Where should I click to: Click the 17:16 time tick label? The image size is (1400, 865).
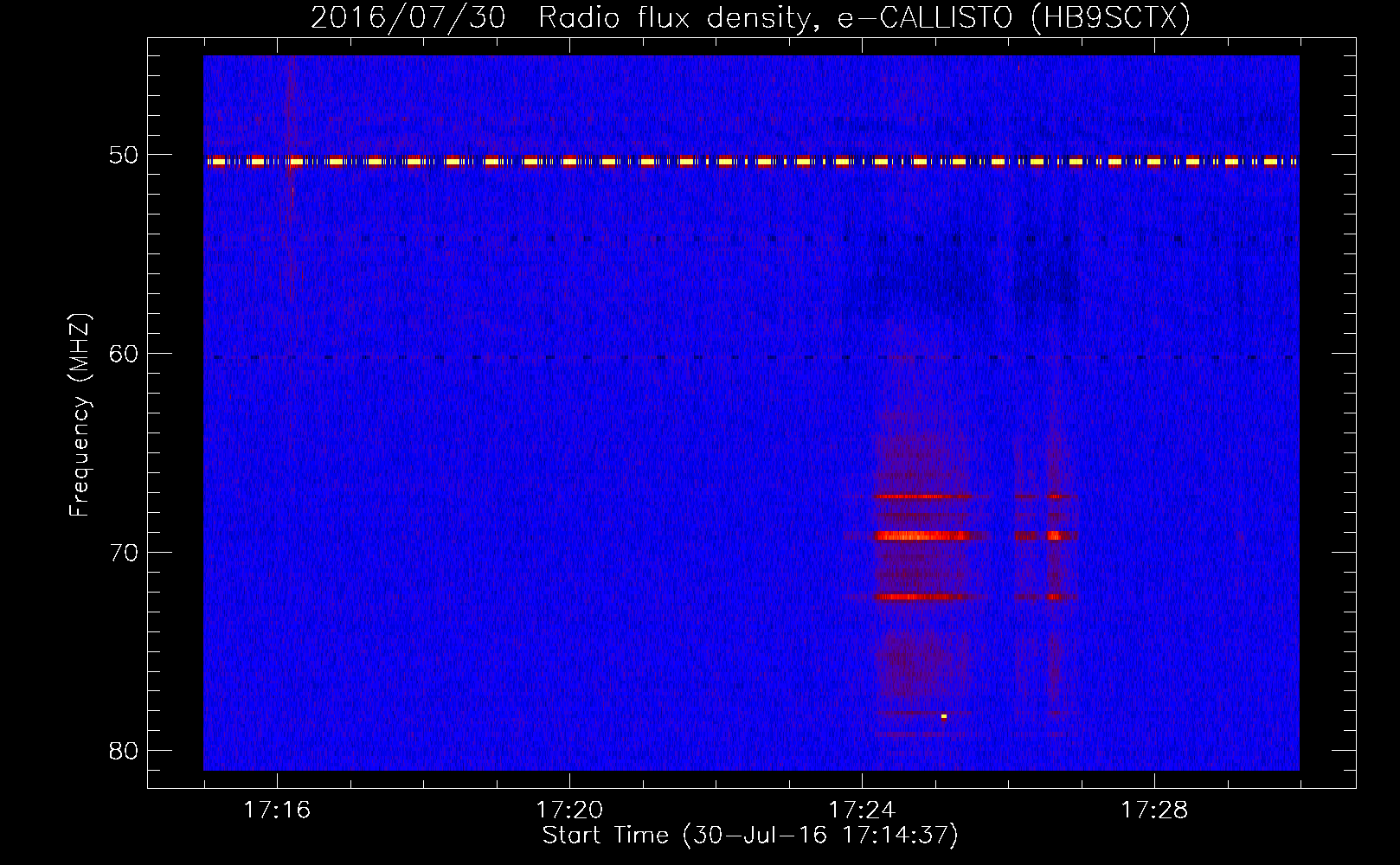pos(277,810)
